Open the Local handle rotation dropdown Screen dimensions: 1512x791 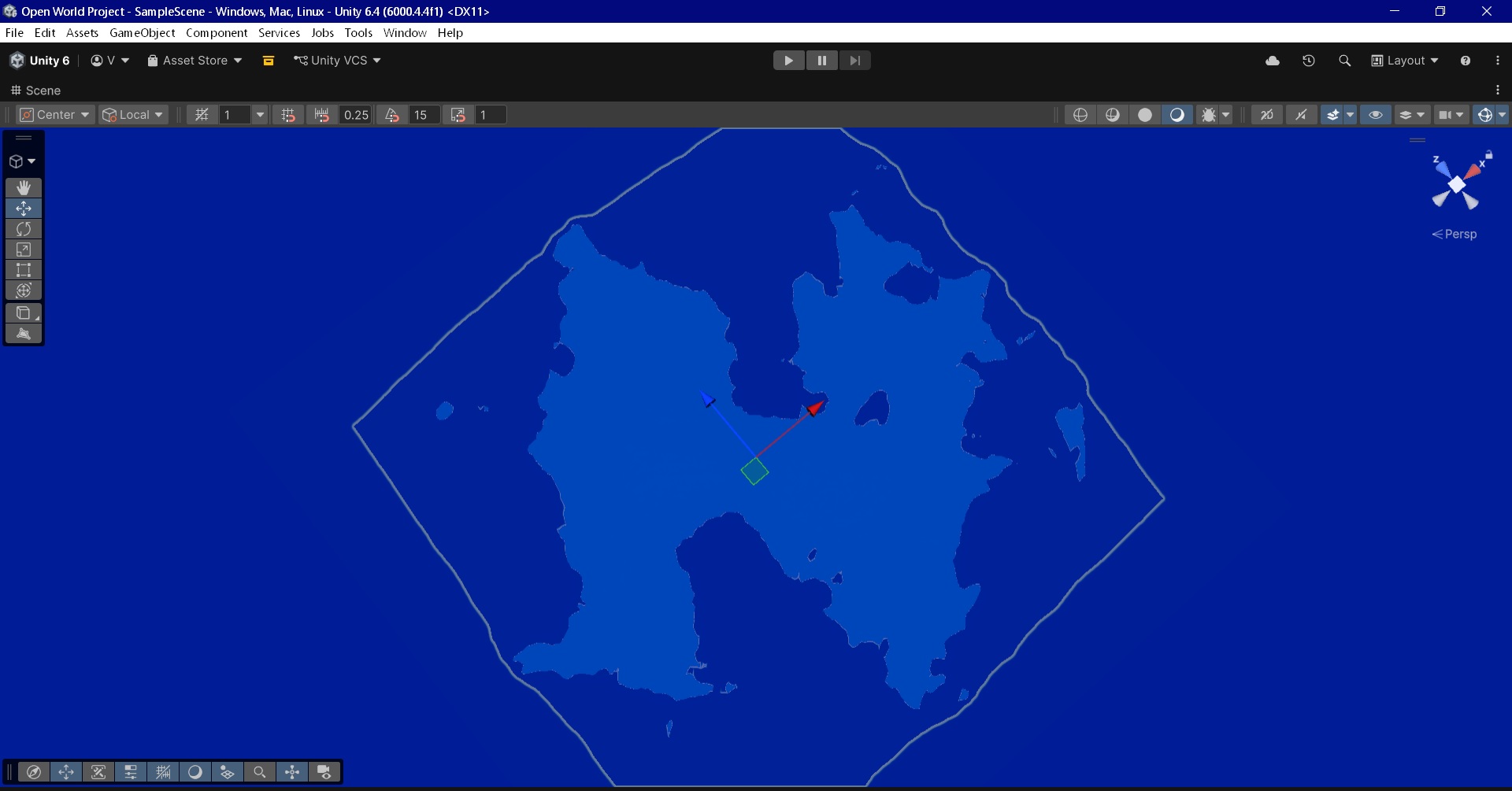point(133,115)
